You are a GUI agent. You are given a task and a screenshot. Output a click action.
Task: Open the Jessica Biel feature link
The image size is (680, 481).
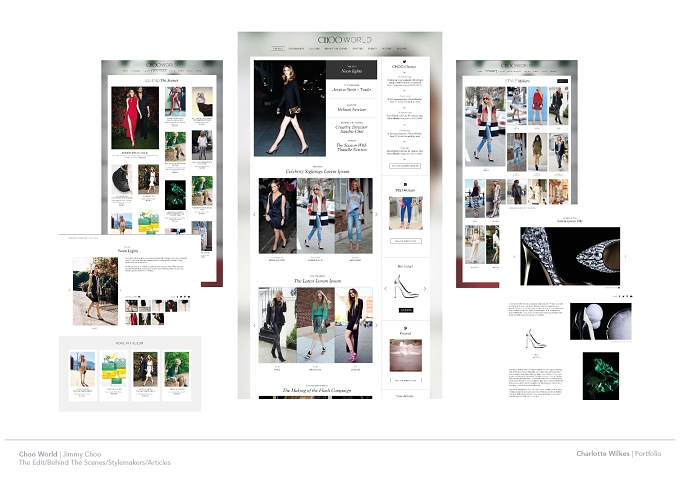tap(351, 88)
